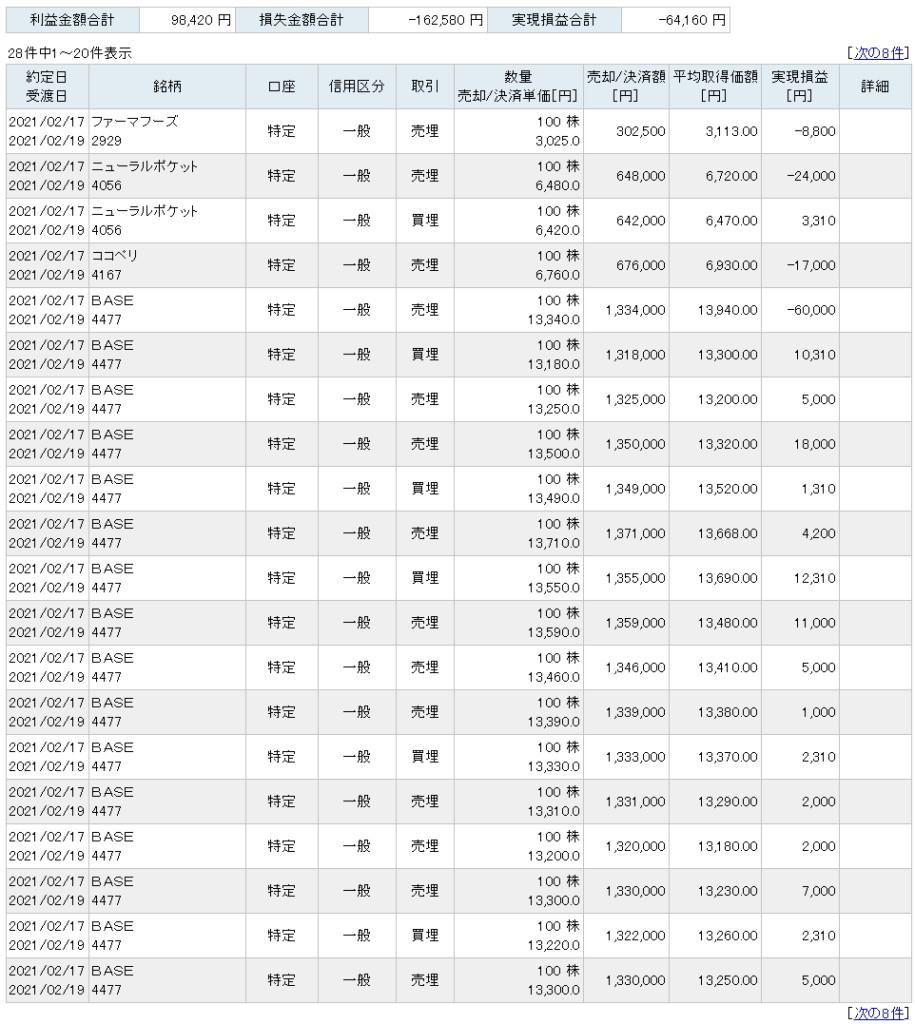Select the 約定日 受渡日 column header

(47, 86)
